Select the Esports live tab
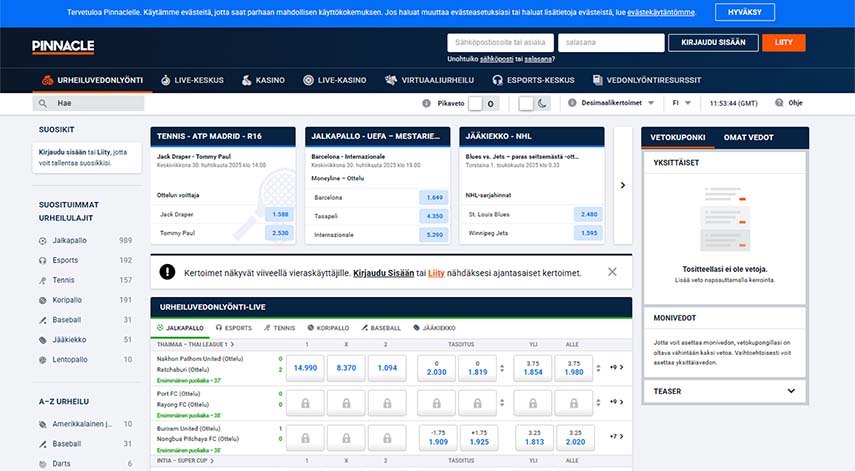This screenshot has height=471, width=855. pyautogui.click(x=233, y=328)
